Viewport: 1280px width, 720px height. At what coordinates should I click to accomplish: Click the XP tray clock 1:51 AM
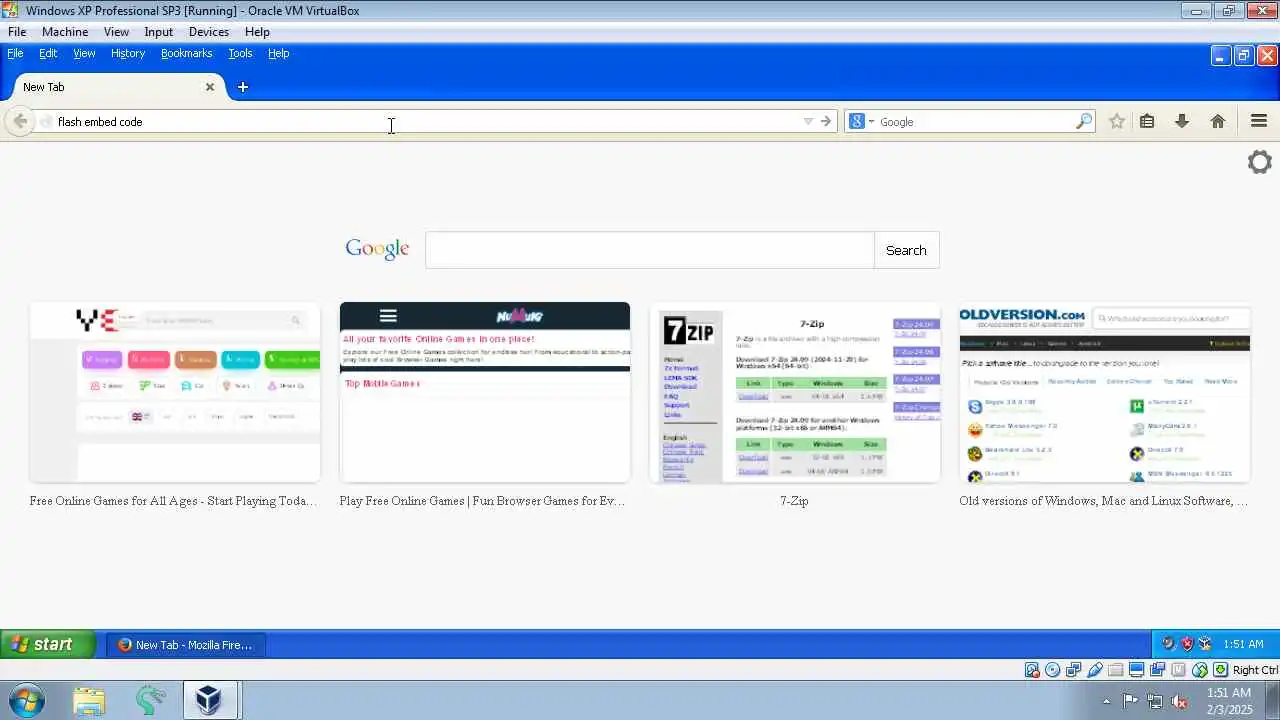pyautogui.click(x=1243, y=644)
